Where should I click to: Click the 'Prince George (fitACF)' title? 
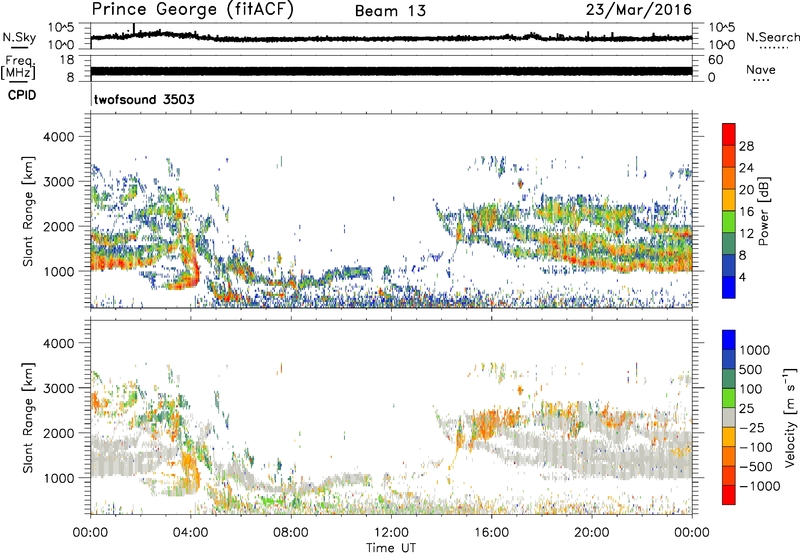click(192, 10)
